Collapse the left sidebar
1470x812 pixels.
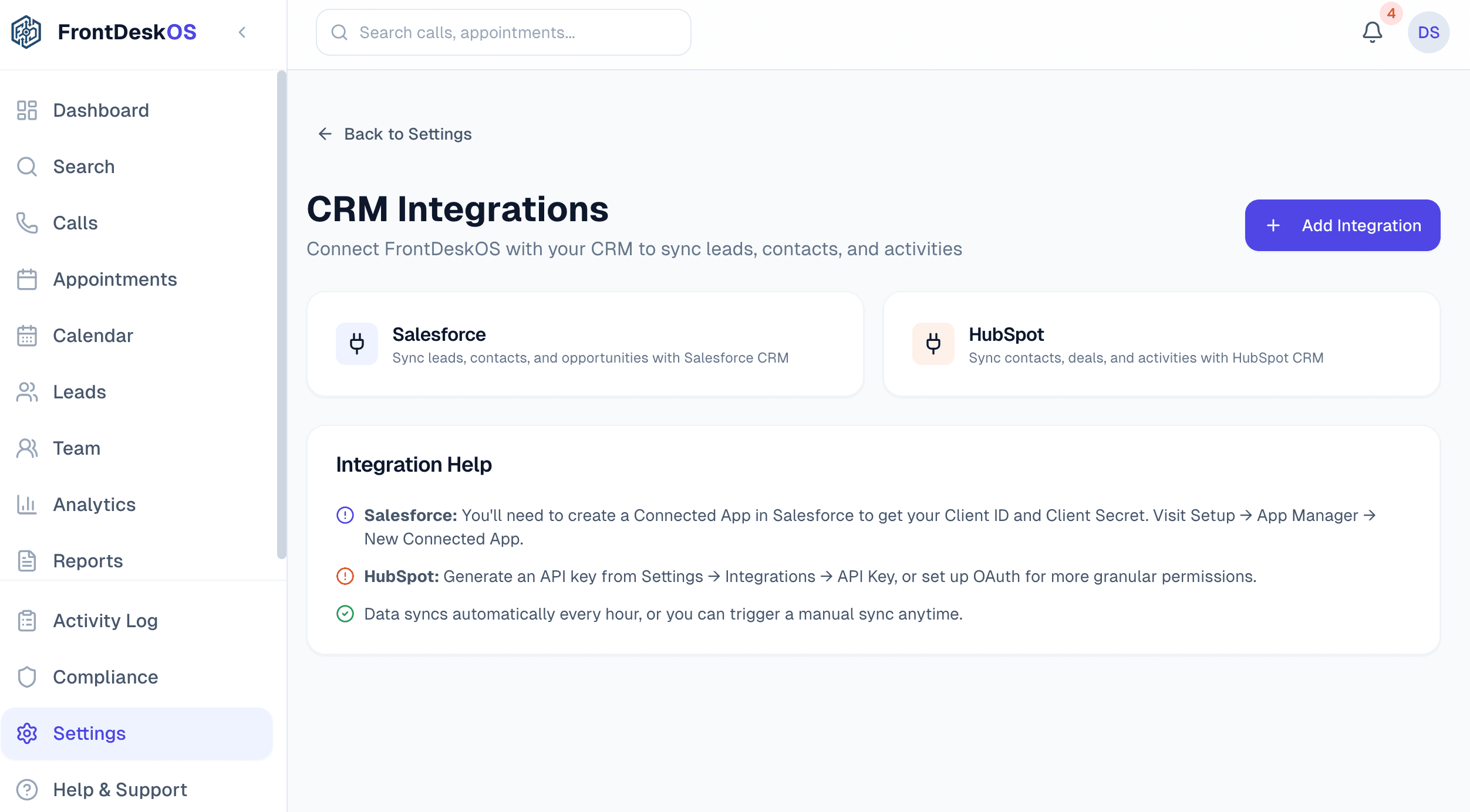(x=242, y=33)
